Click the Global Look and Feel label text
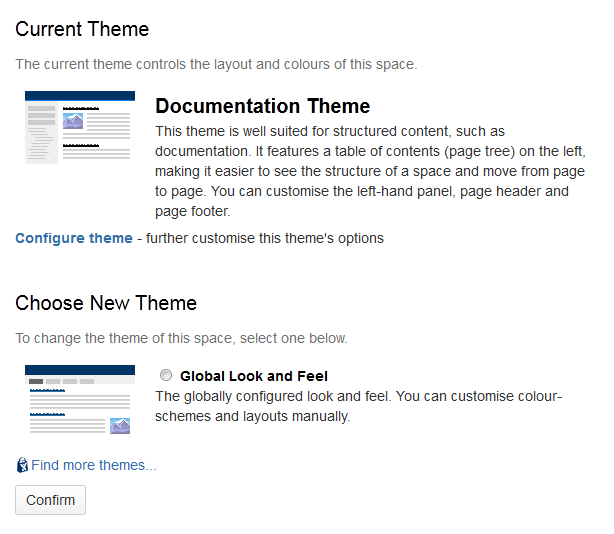Viewport: 614px width, 534px height. [x=254, y=376]
